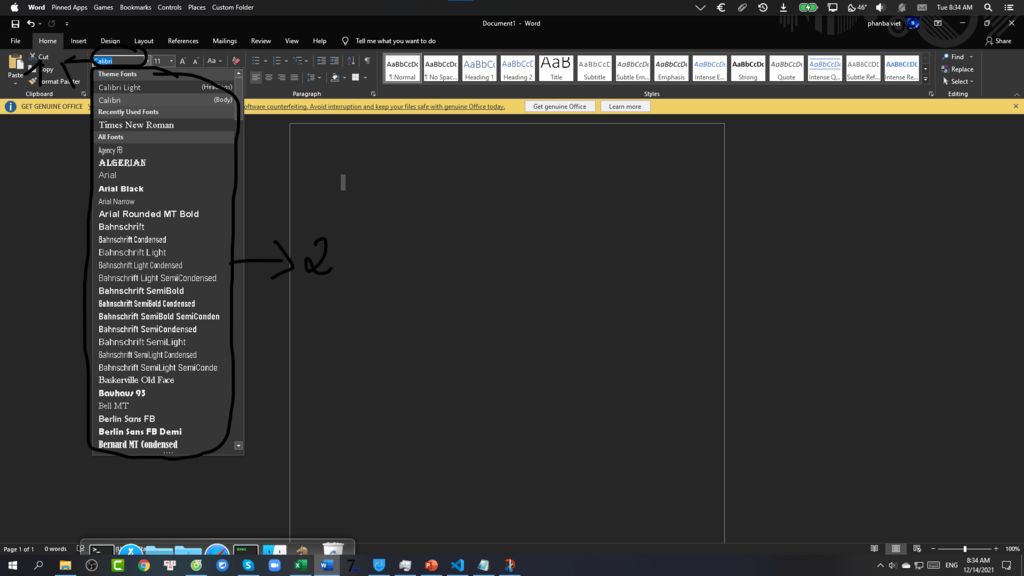Toggle Show/Hide paragraph marks (¶)
This screenshot has width=1024, height=576.
(x=367, y=61)
